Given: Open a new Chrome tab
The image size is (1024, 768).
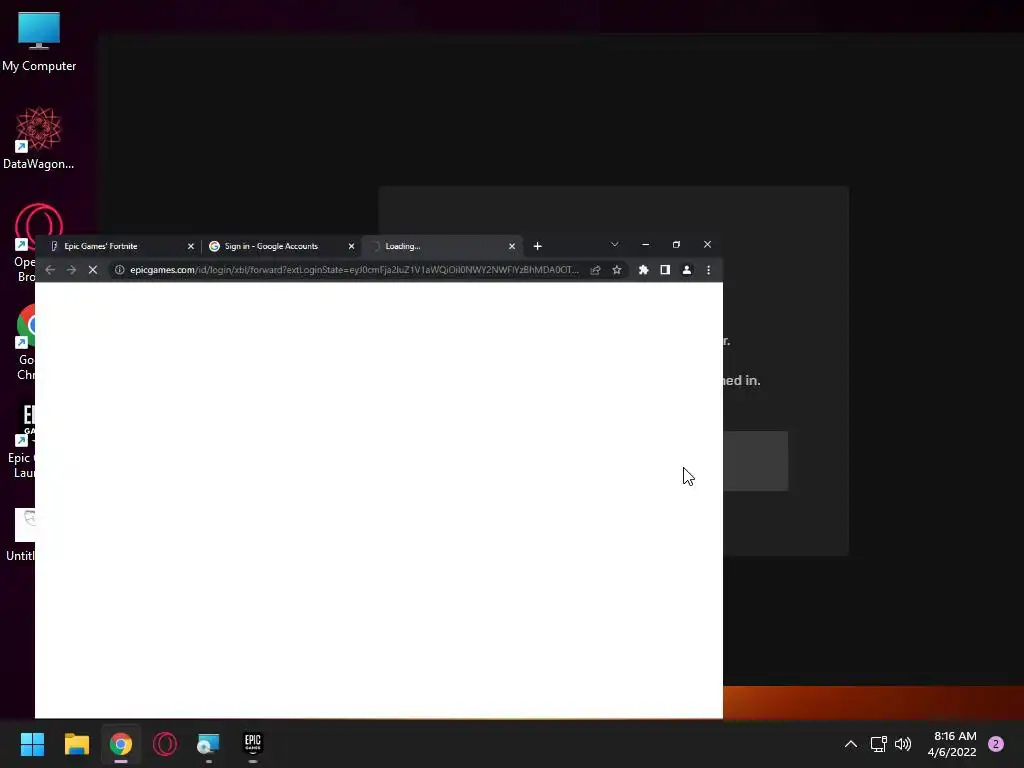Looking at the screenshot, I should (537, 246).
